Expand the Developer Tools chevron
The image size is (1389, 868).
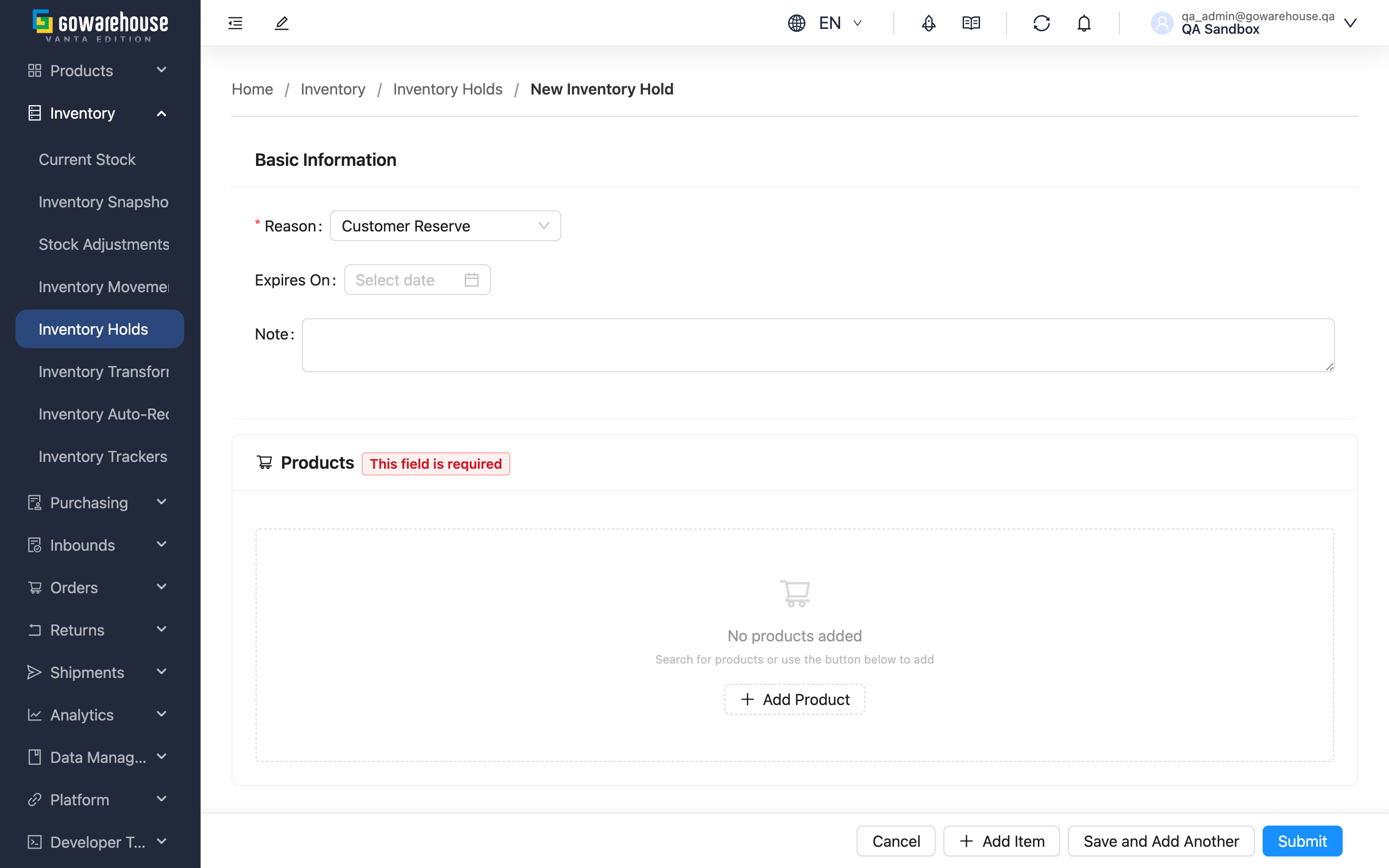pos(162,842)
